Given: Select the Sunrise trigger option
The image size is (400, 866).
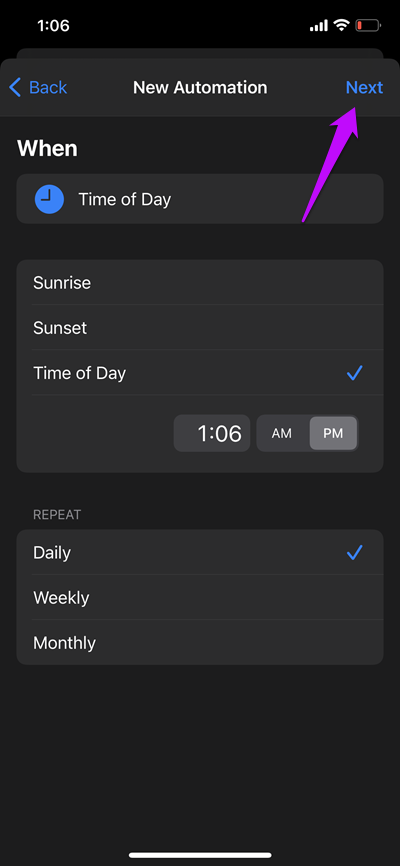Looking at the screenshot, I should [x=200, y=283].
